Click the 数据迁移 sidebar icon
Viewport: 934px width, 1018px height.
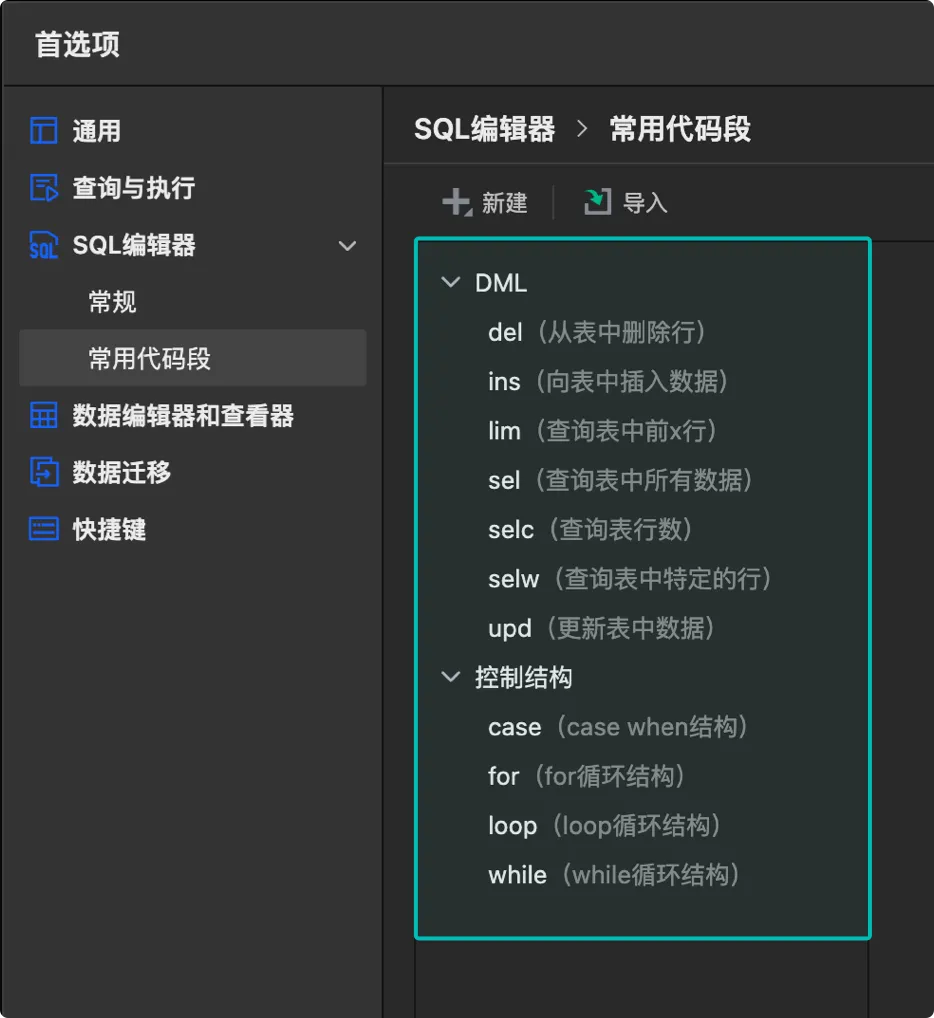tap(43, 472)
